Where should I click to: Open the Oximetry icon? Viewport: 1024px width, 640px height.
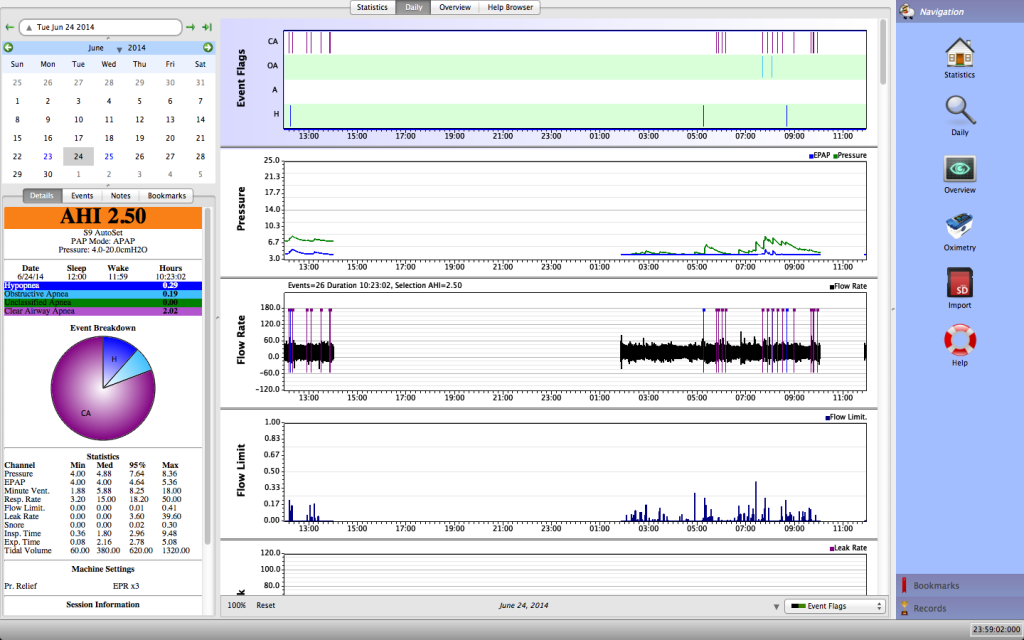coord(959,226)
